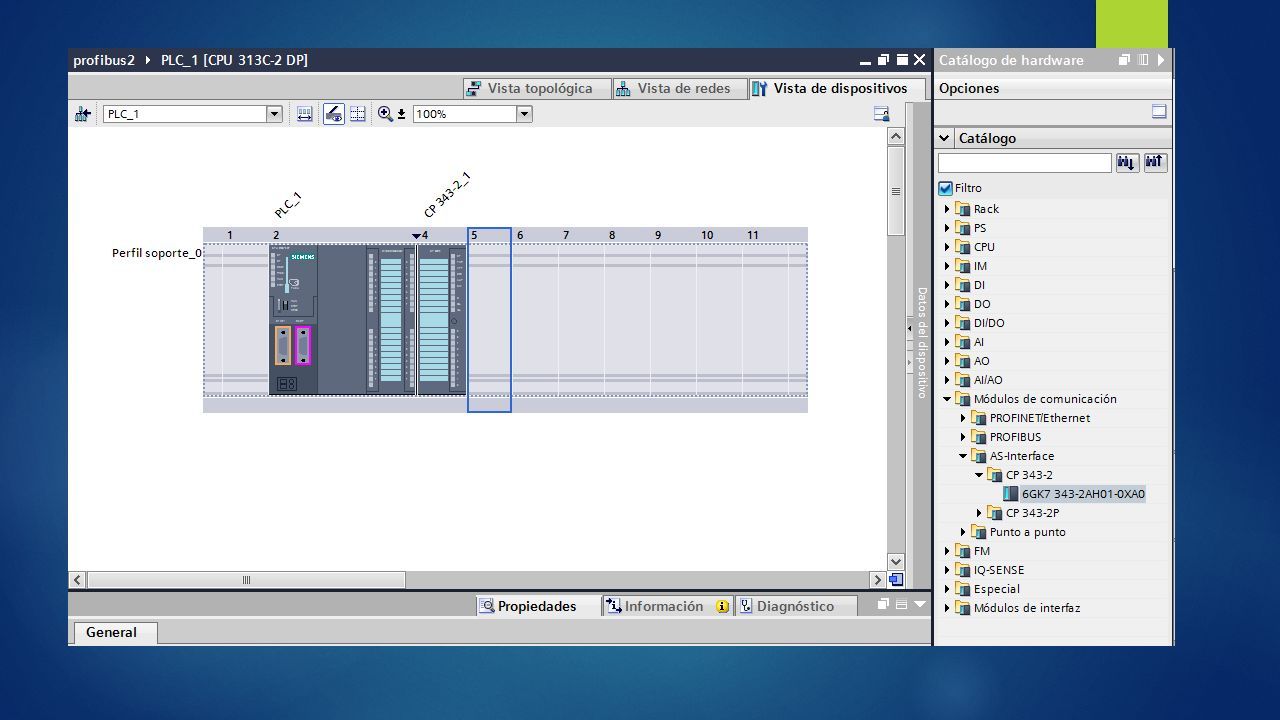Click the 6GK7 343-2AH01-0XA0 module entry
1280x720 pixels.
[x=1083, y=494]
